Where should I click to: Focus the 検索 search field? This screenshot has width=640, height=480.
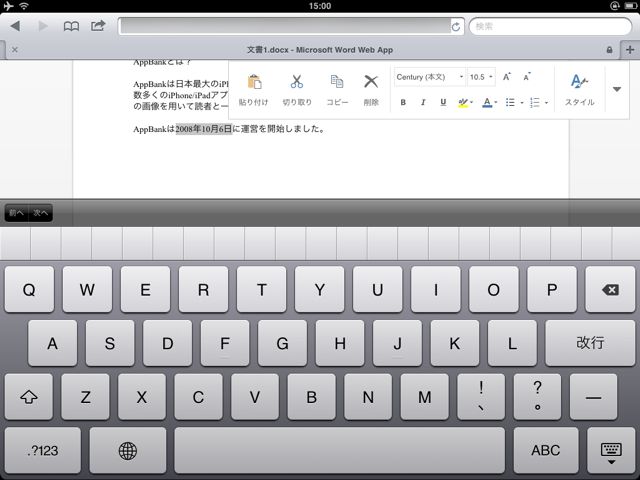pos(550,27)
